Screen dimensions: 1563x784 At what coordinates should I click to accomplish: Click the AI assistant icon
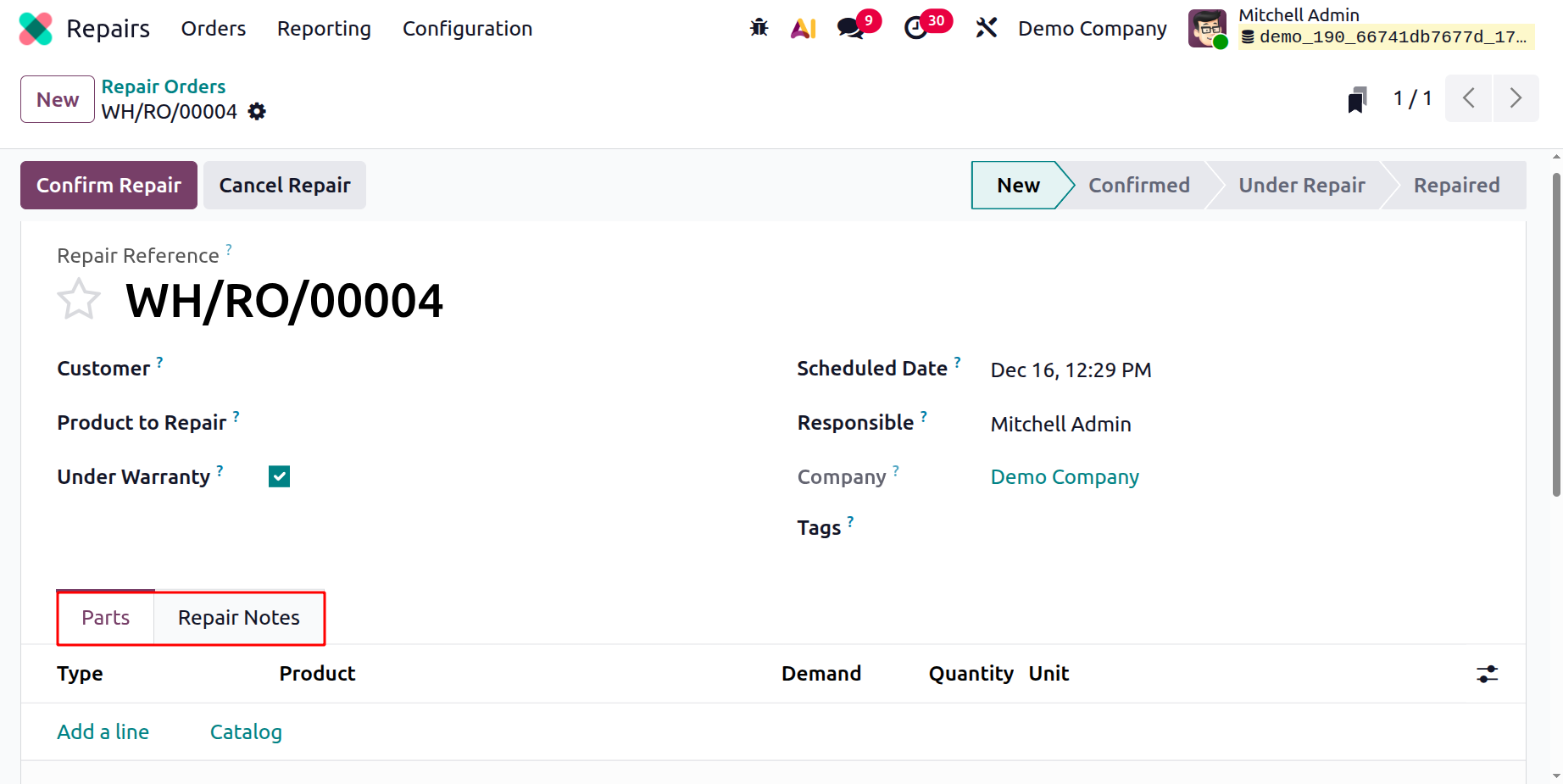pyautogui.click(x=803, y=29)
